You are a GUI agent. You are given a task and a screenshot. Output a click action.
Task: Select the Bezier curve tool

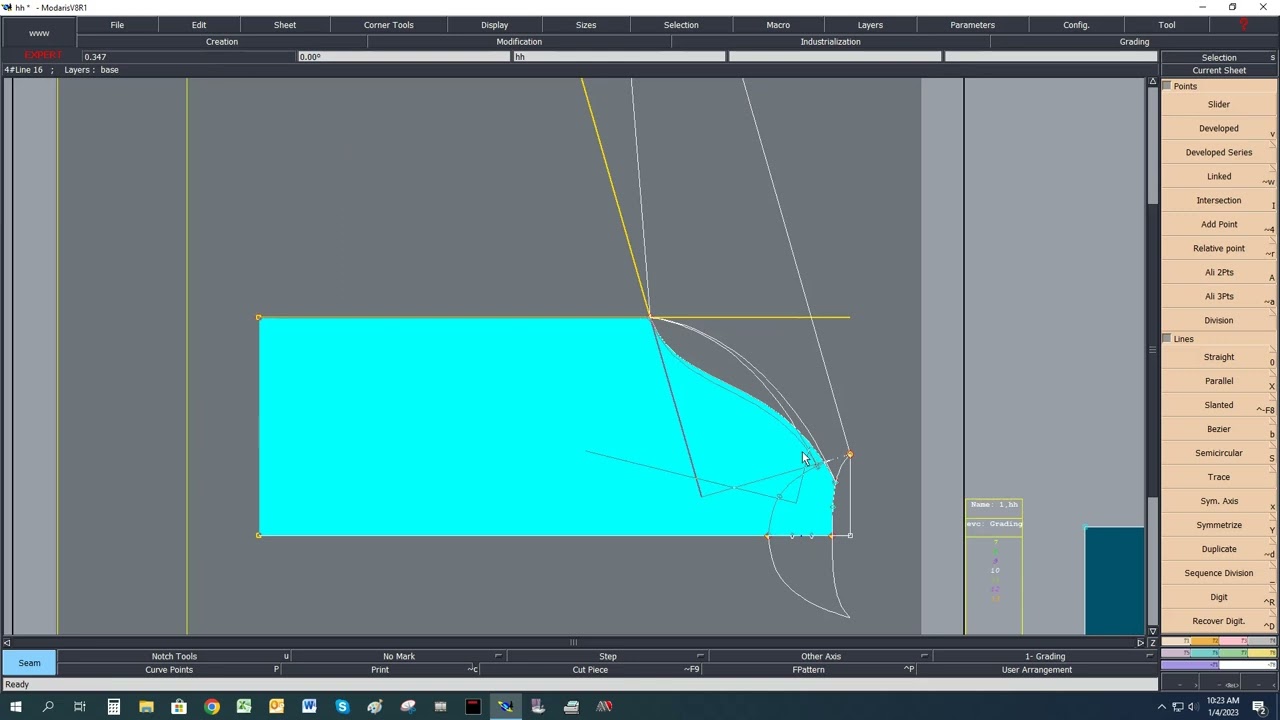coord(1218,429)
